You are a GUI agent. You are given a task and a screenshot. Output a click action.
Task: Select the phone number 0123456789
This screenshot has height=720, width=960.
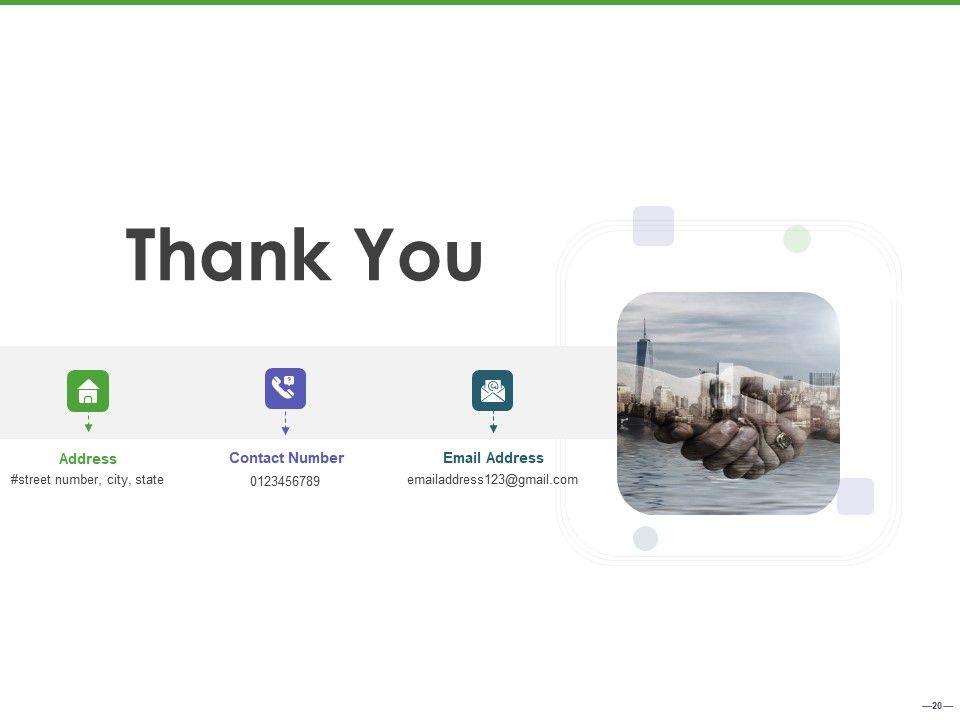click(285, 482)
